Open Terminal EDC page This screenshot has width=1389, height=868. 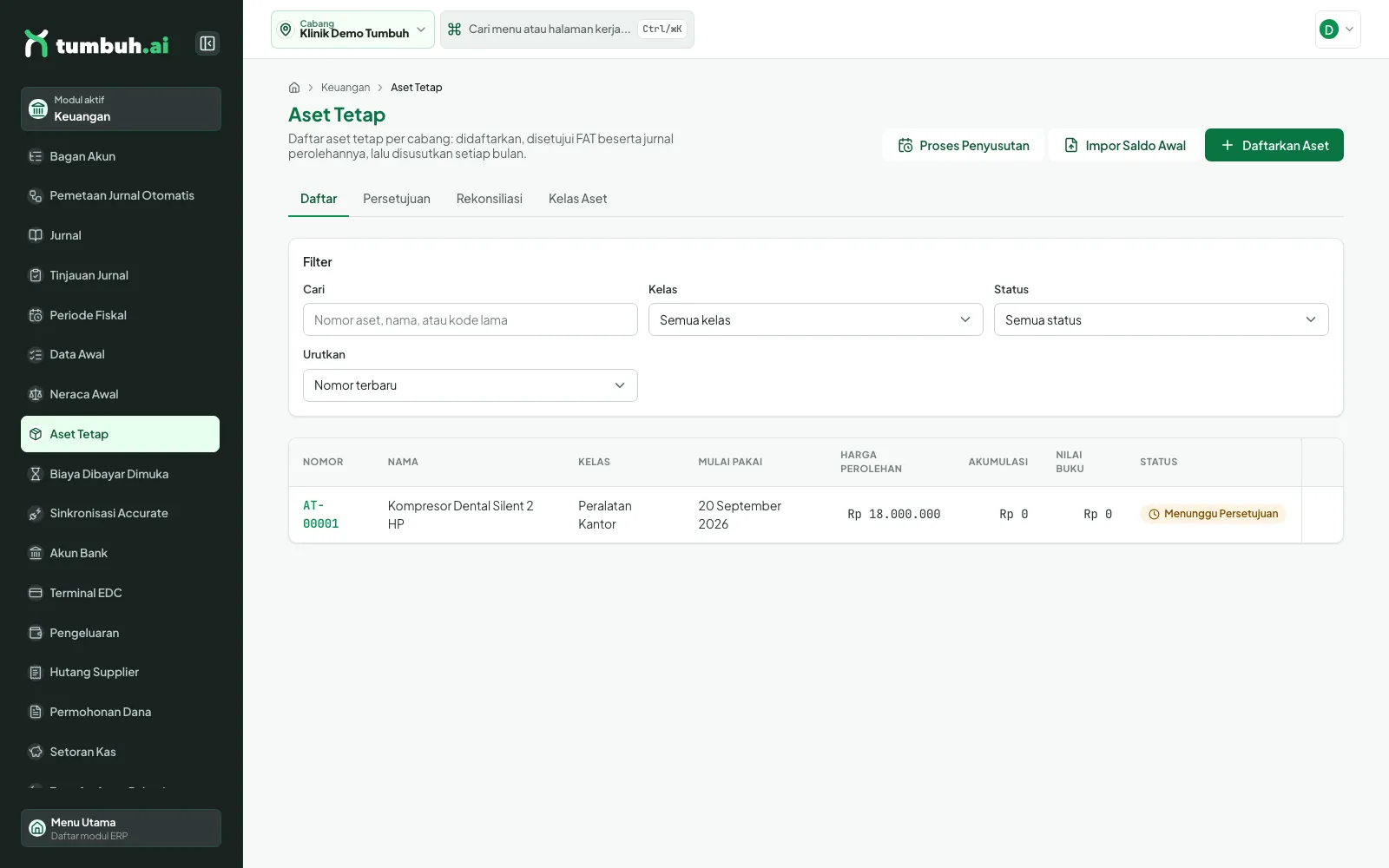click(x=120, y=593)
